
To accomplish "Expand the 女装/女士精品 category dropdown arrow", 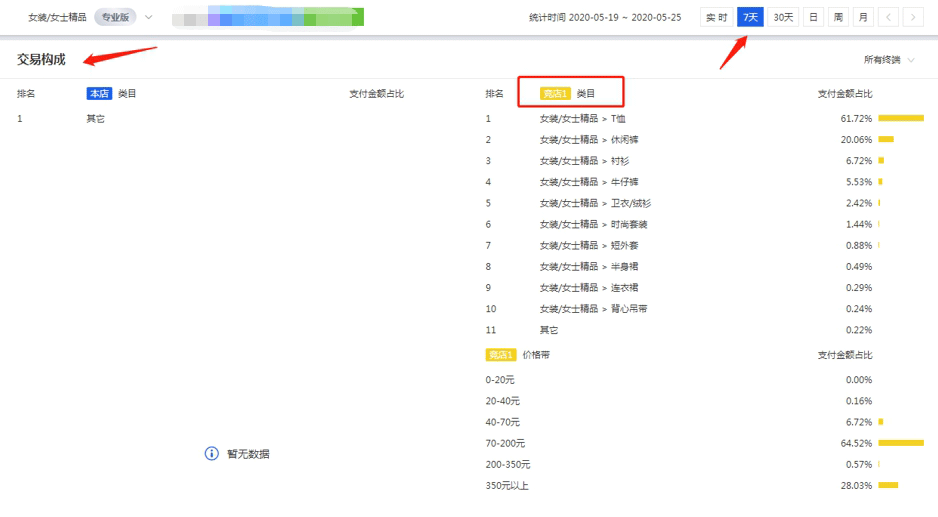I will (x=149, y=17).
